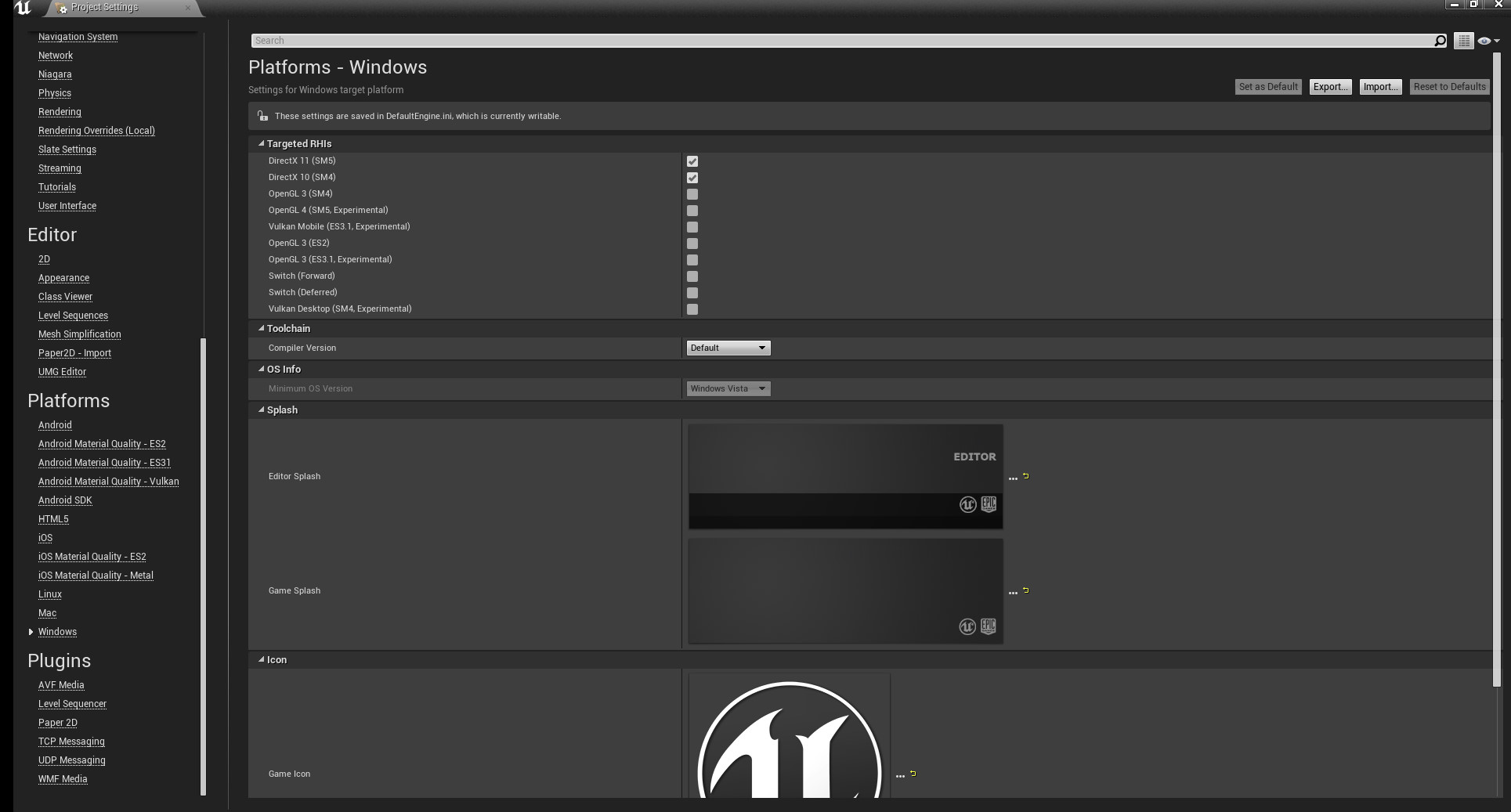The width and height of the screenshot is (1511, 812).
Task: Open Paper 2D plugin settings
Action: tap(58, 723)
